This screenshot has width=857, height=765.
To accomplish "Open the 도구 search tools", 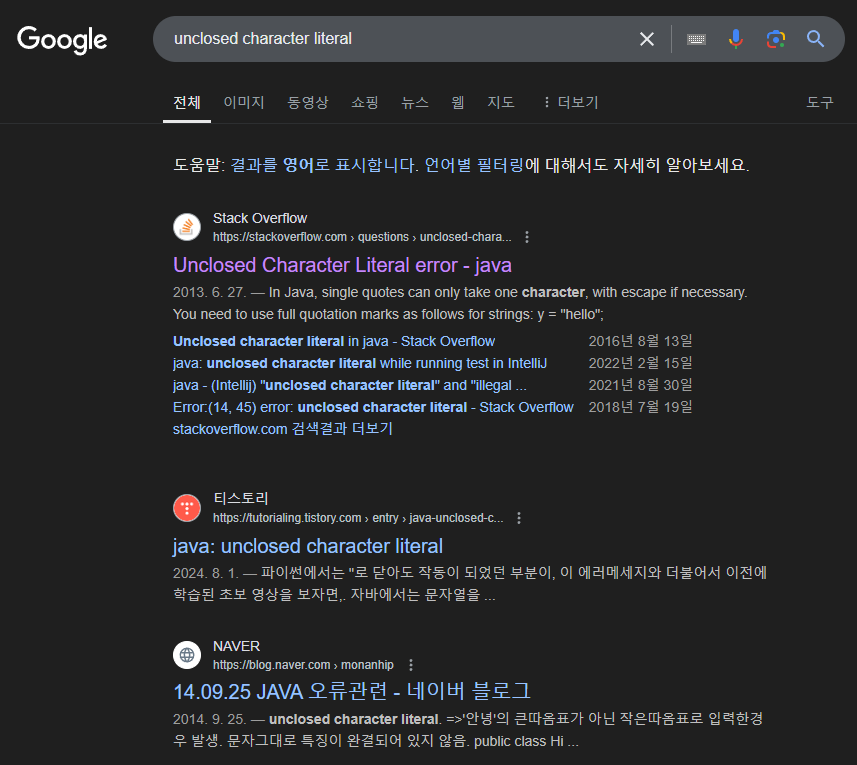I will [x=820, y=102].
